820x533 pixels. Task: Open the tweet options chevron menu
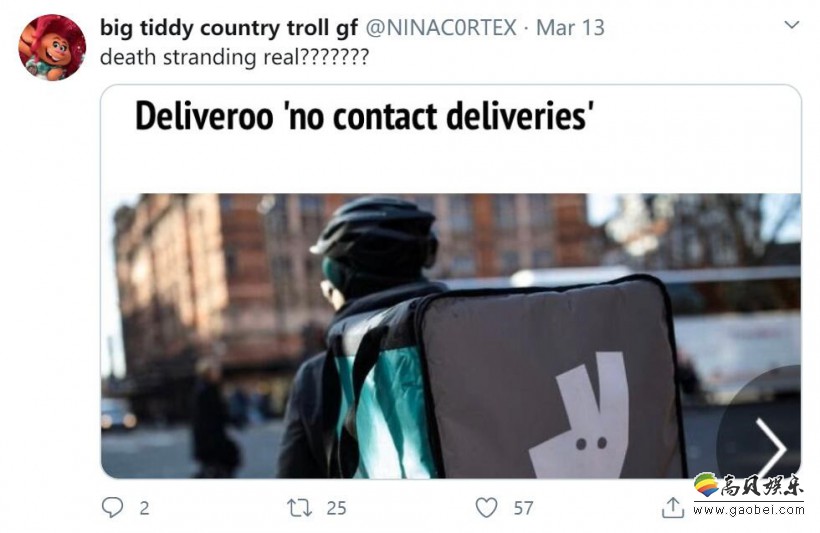pos(792,25)
